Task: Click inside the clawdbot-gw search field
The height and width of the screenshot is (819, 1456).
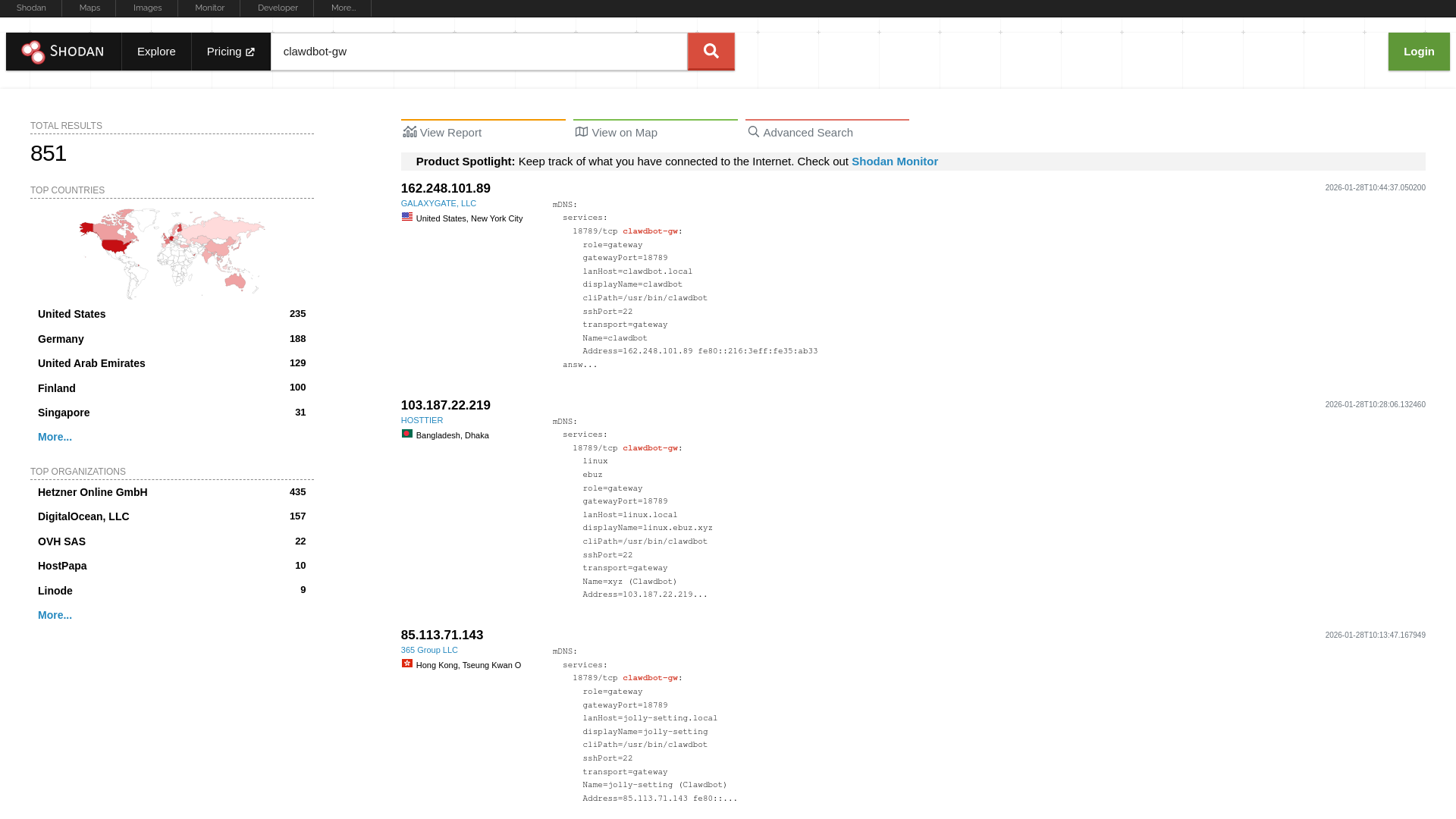Action: (478, 51)
